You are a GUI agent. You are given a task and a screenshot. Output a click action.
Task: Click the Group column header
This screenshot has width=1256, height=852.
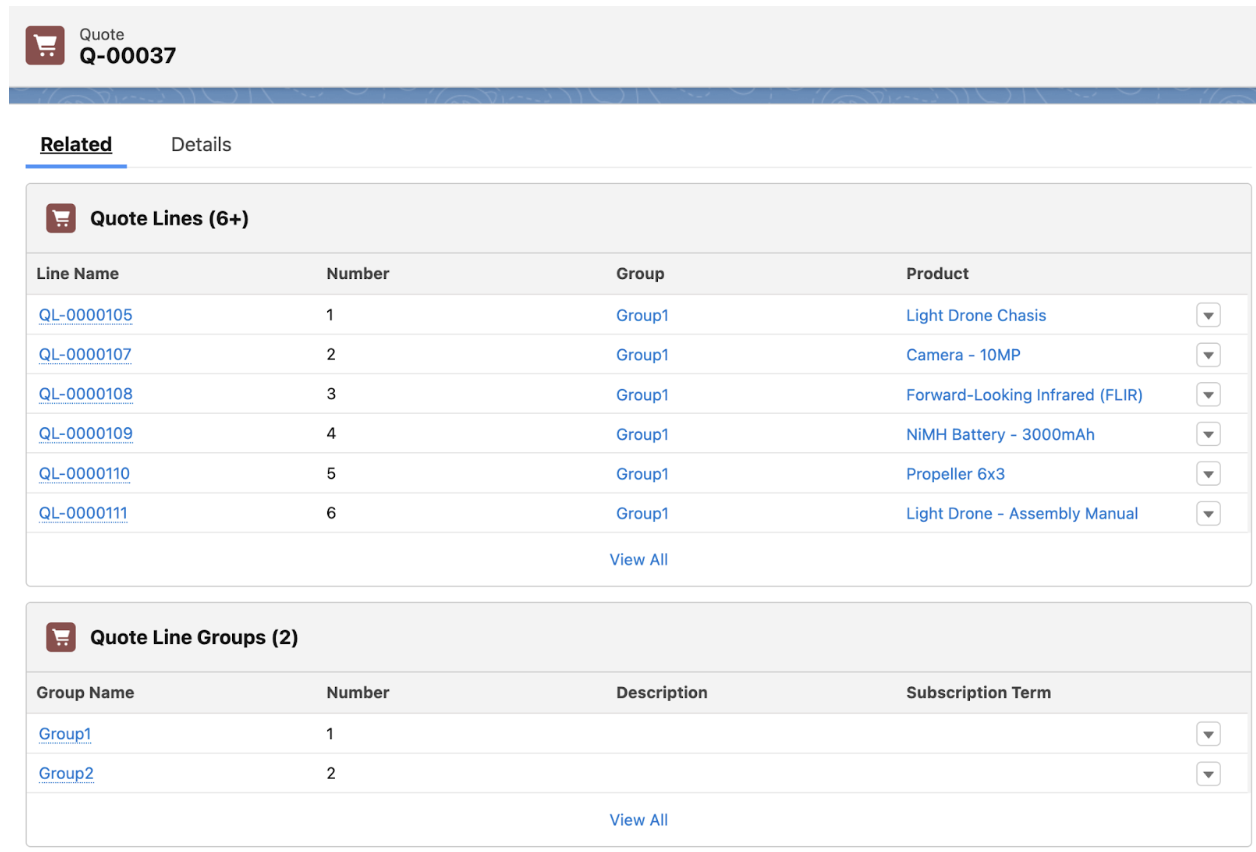click(640, 273)
